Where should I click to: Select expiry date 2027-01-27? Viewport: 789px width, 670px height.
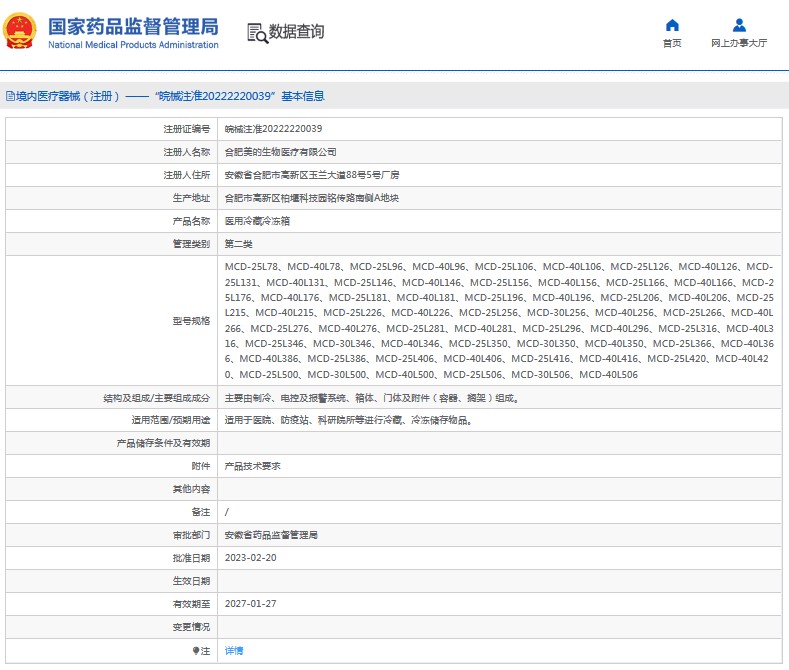pyautogui.click(x=251, y=604)
